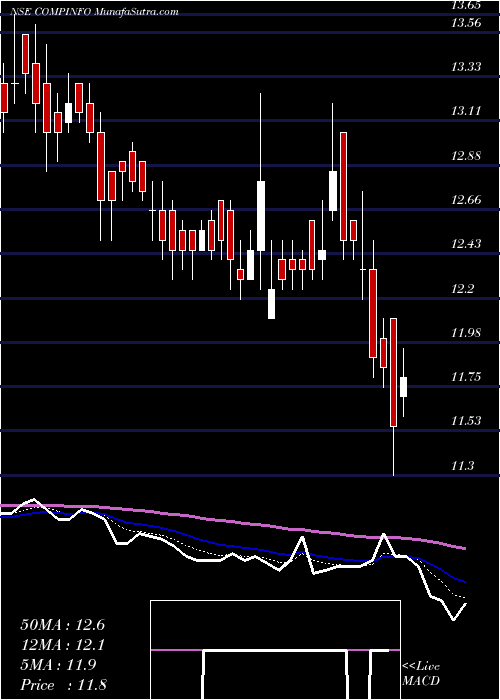Click the 11.53 price axis label
The image size is (500, 700).
tap(467, 421)
